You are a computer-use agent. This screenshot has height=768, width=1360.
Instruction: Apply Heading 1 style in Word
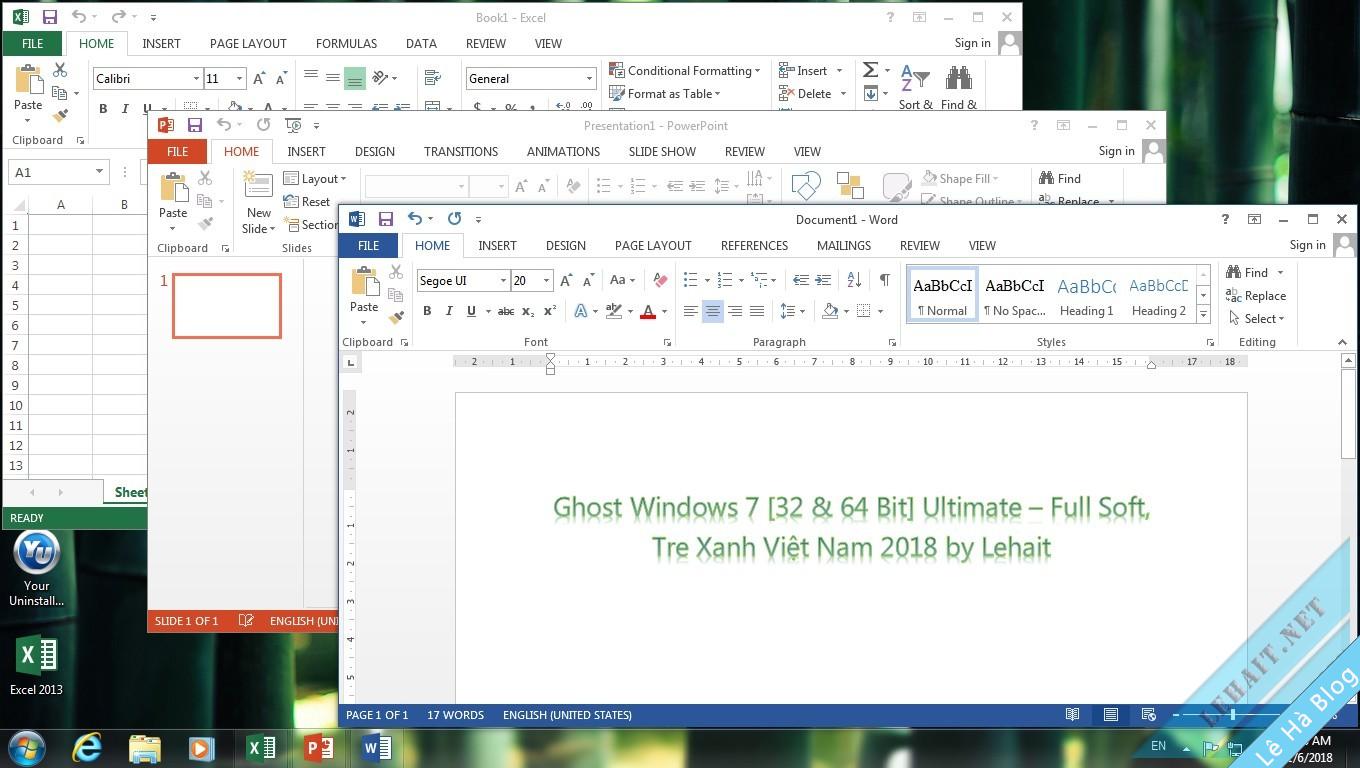pos(1086,295)
